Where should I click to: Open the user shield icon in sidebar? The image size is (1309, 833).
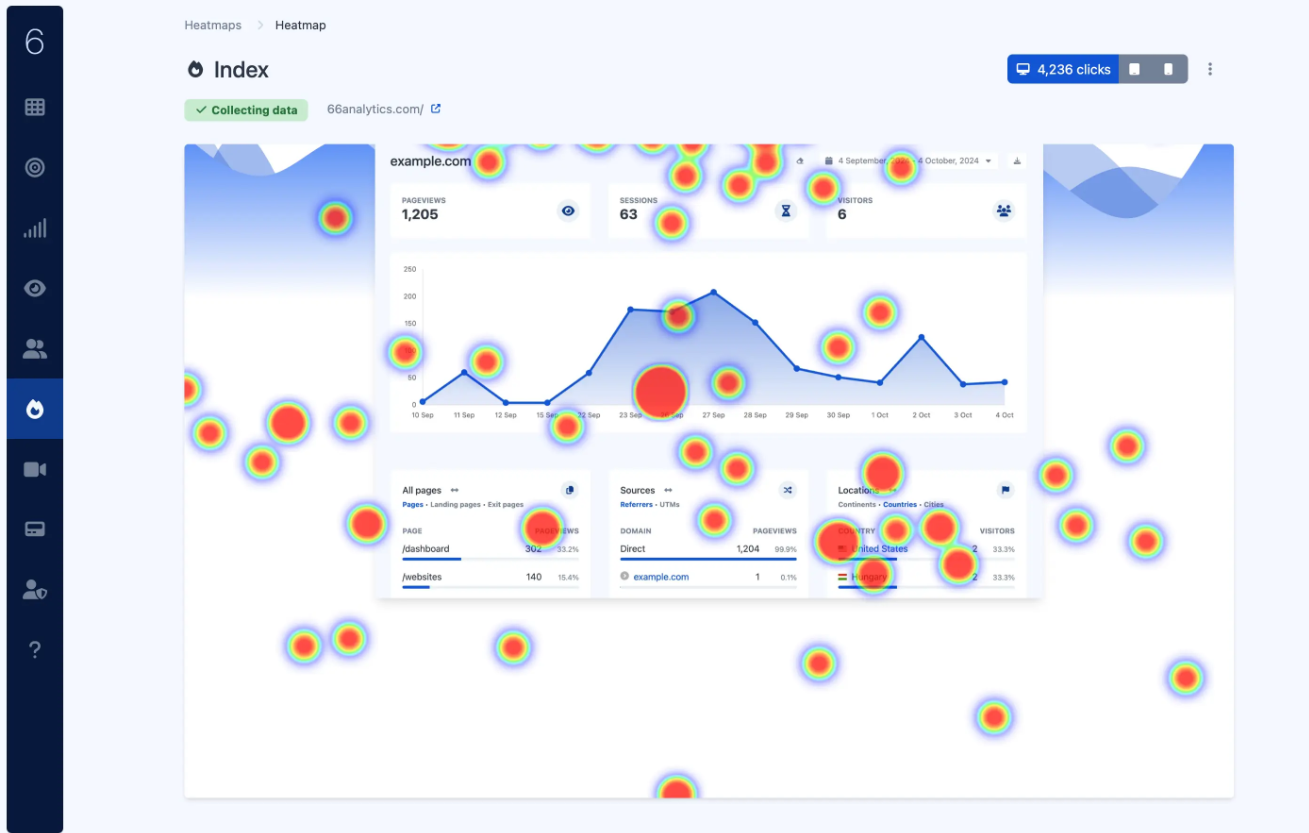pos(35,590)
